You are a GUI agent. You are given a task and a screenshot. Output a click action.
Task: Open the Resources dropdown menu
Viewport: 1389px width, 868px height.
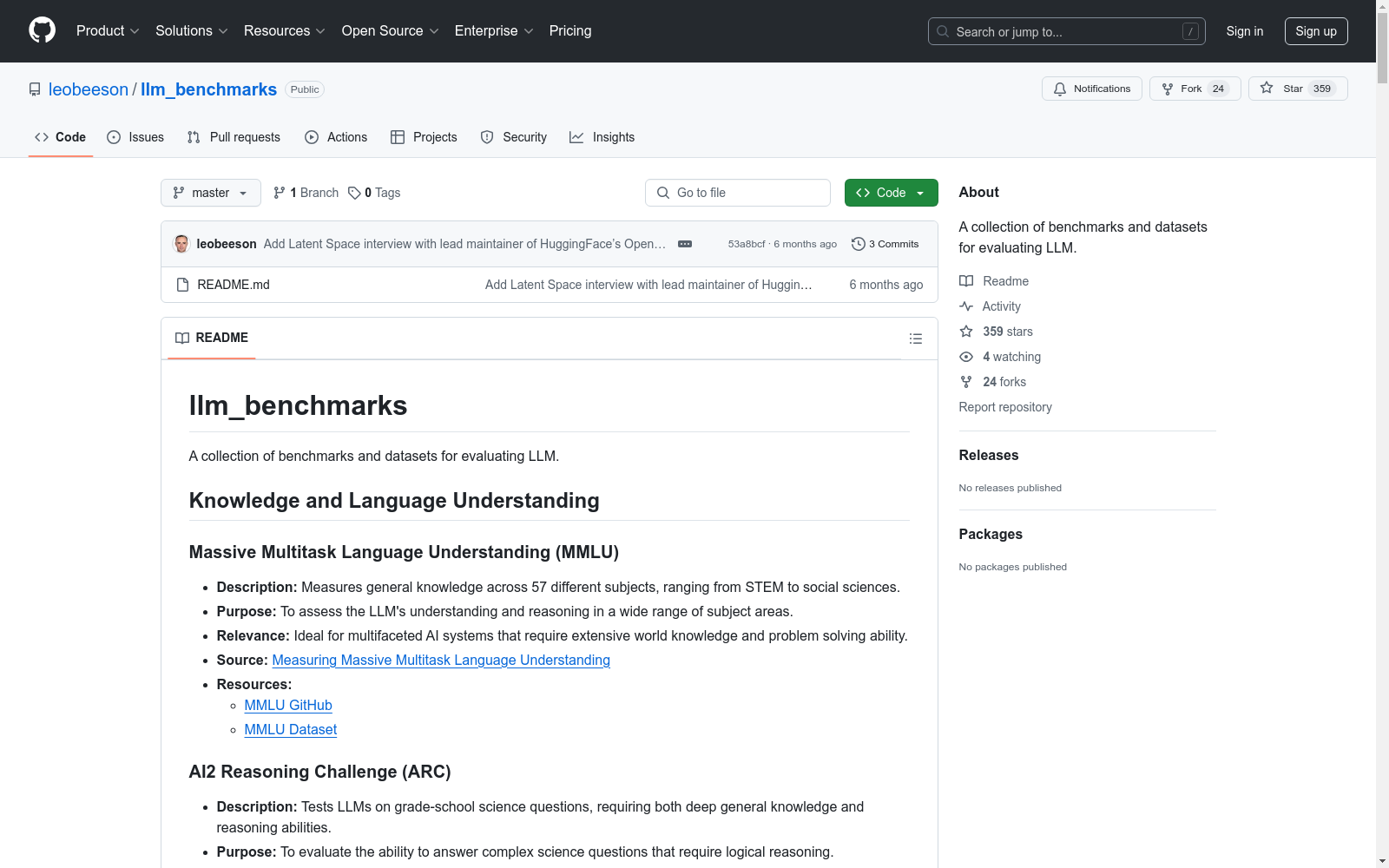[285, 31]
